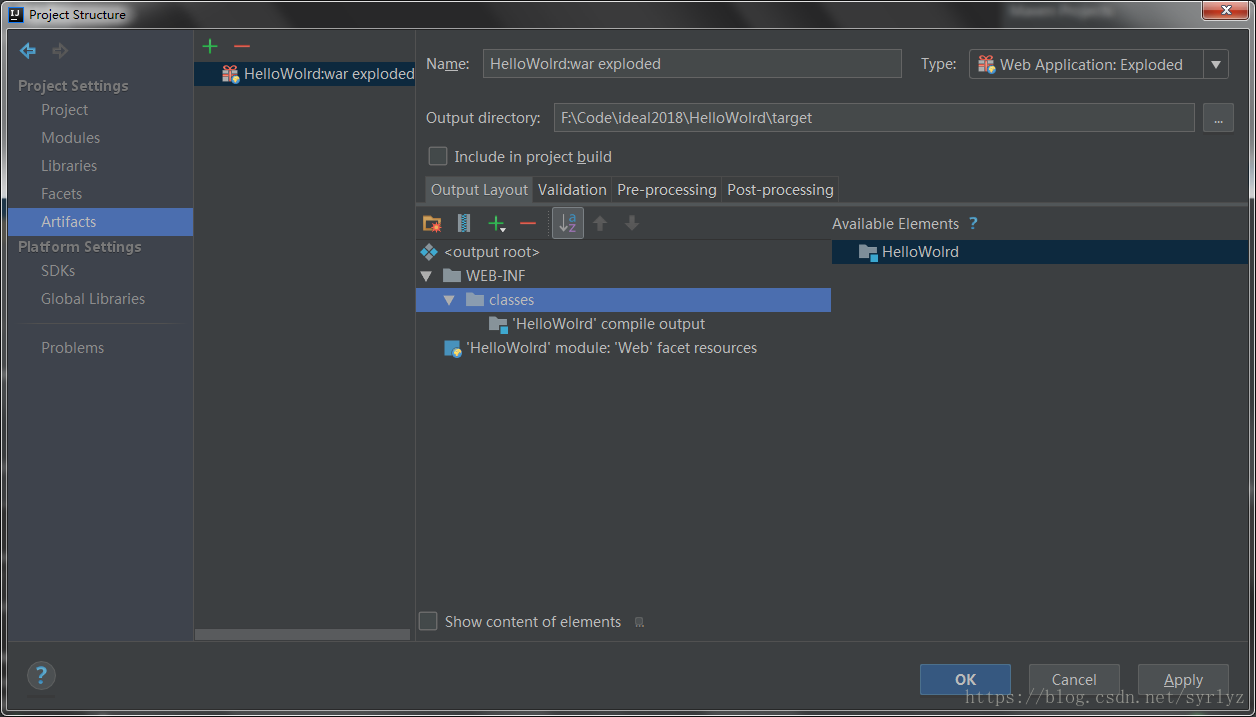This screenshot has height=717, width=1256.
Task: Click the move up arrow
Action: coord(600,223)
